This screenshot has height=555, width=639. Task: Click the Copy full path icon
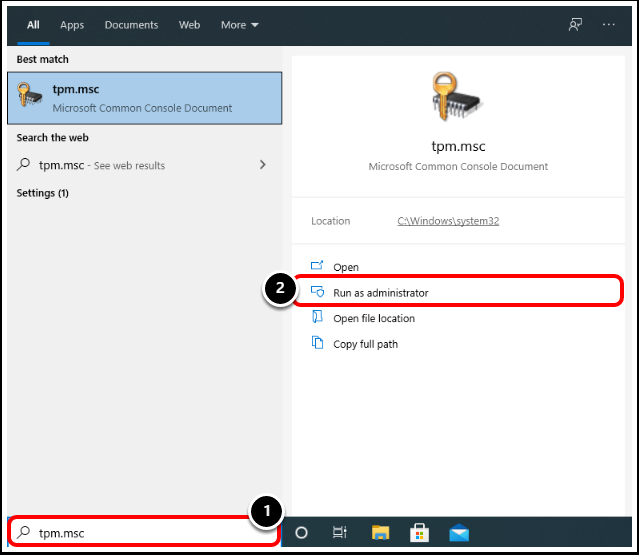pos(317,343)
